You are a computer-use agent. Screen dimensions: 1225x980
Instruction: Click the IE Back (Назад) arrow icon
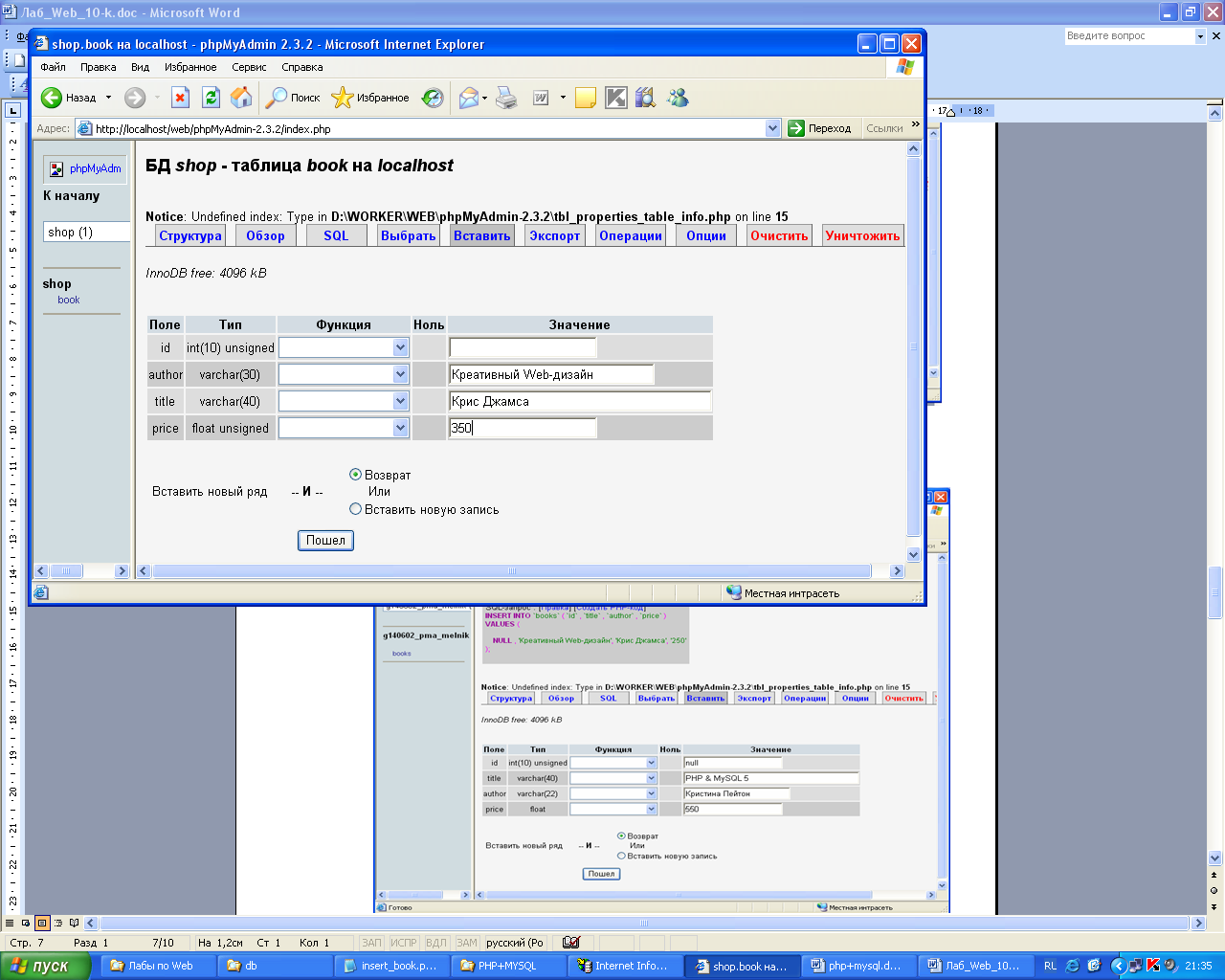tap(52, 98)
